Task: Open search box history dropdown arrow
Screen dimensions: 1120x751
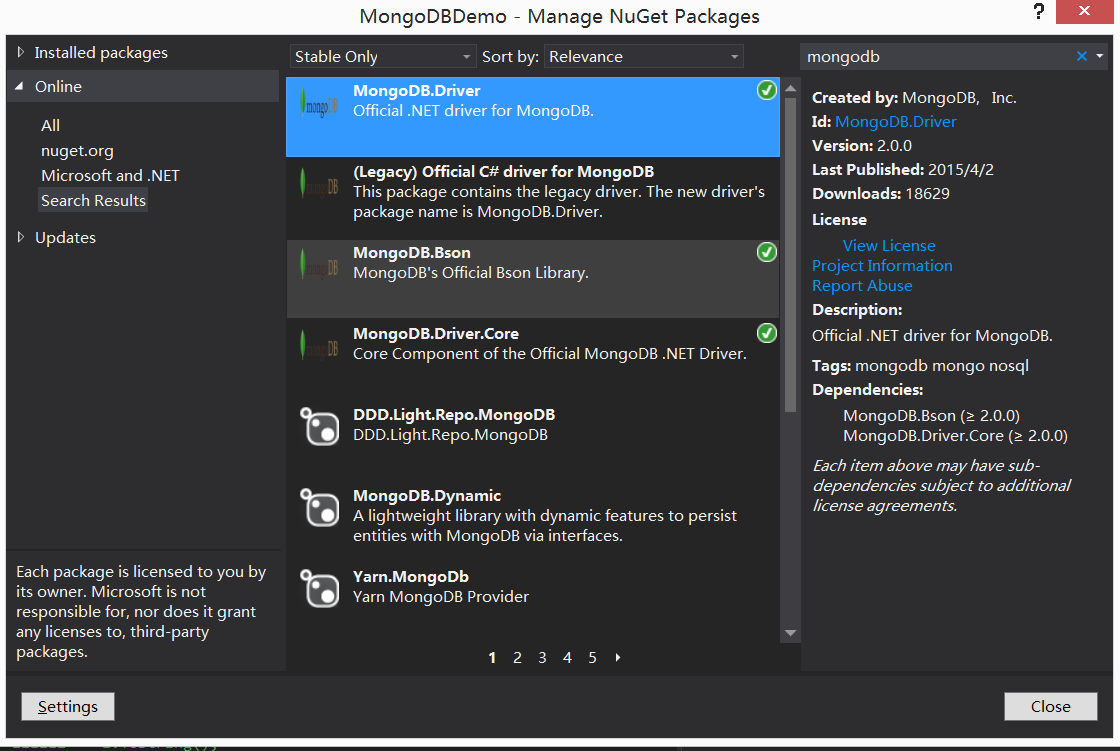Action: tap(1100, 56)
